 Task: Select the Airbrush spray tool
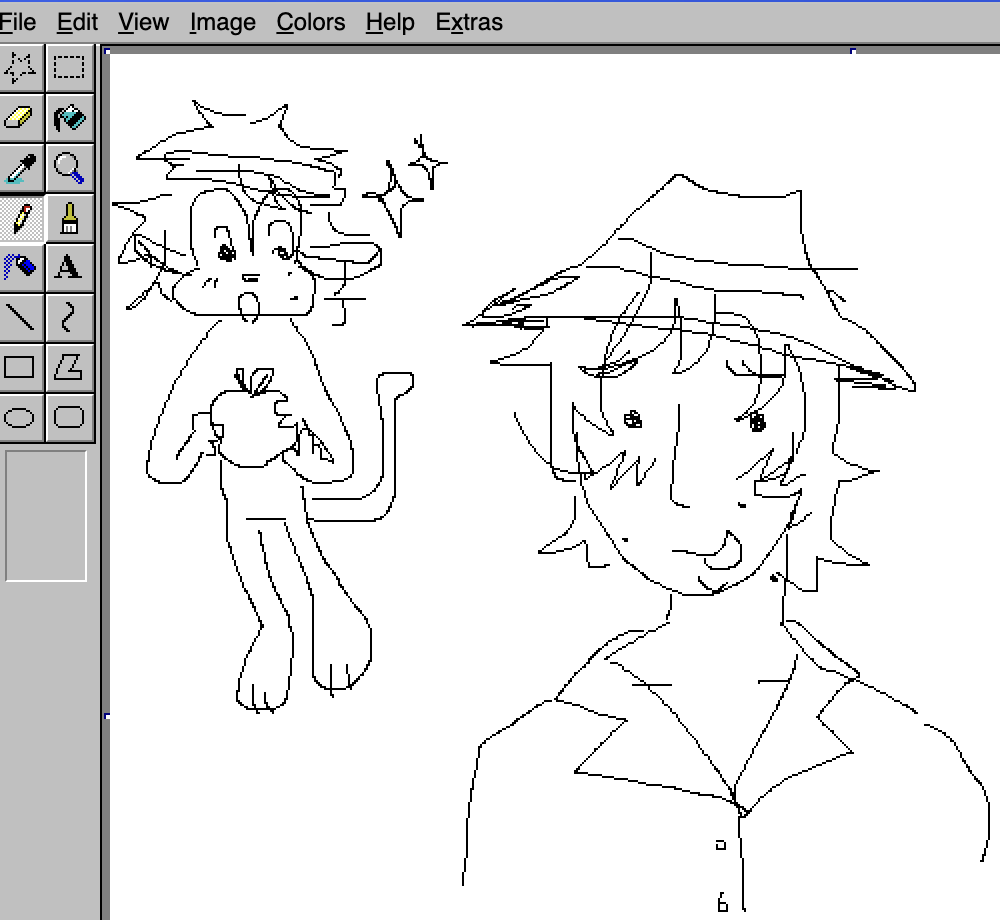[x=20, y=268]
